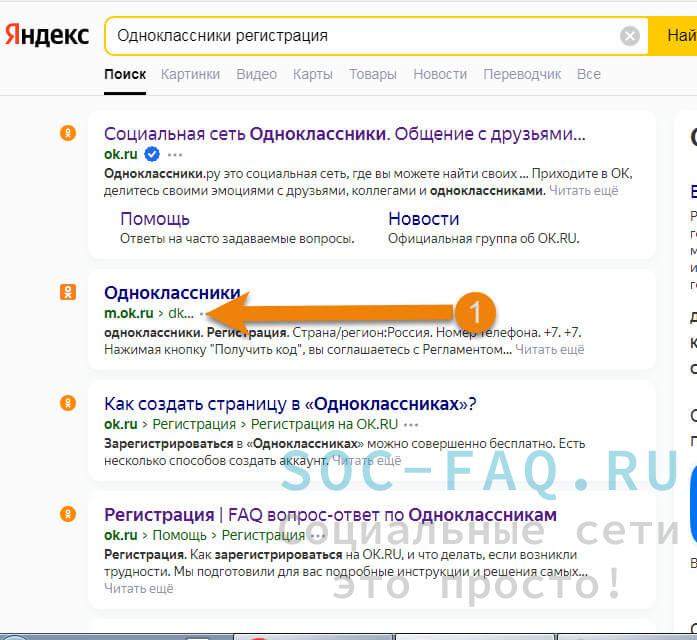The width and height of the screenshot is (697, 640).
Task: Click the favicon beside the Регистрация FAQ result
Action: click(68, 514)
